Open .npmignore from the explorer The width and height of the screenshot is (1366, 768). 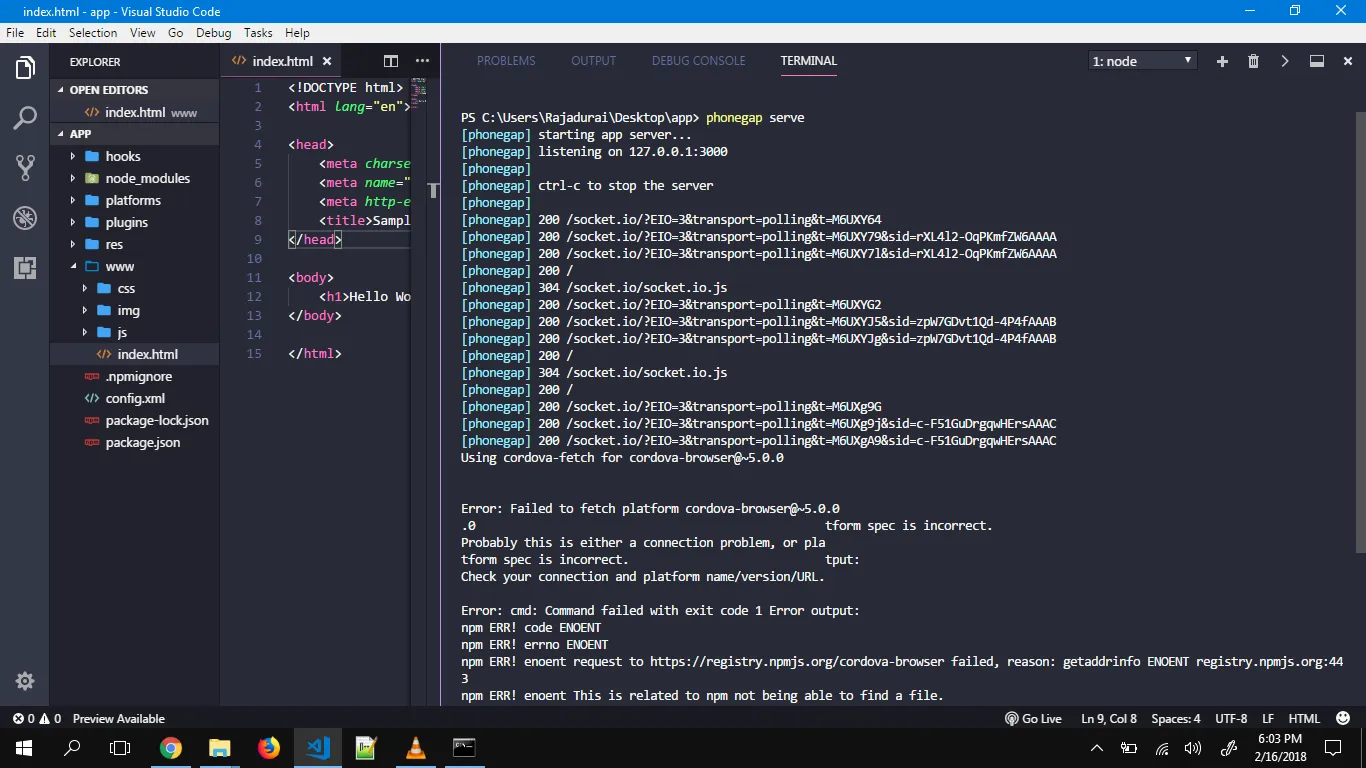(135, 376)
